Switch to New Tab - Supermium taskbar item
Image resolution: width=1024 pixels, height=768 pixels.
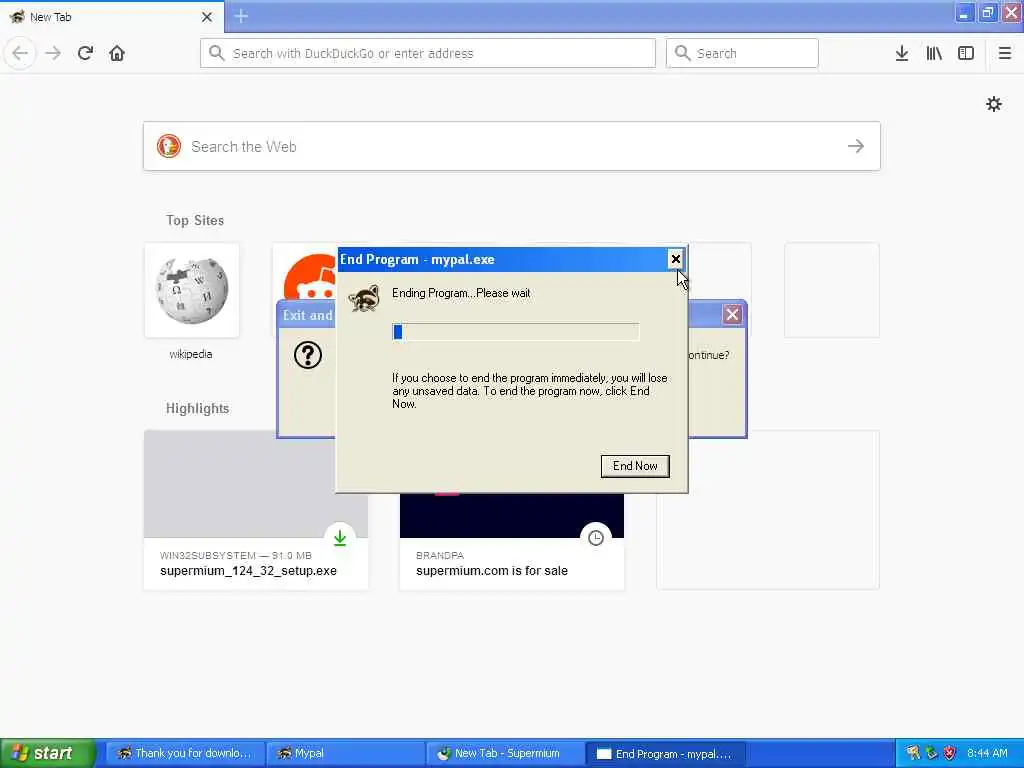(505, 753)
